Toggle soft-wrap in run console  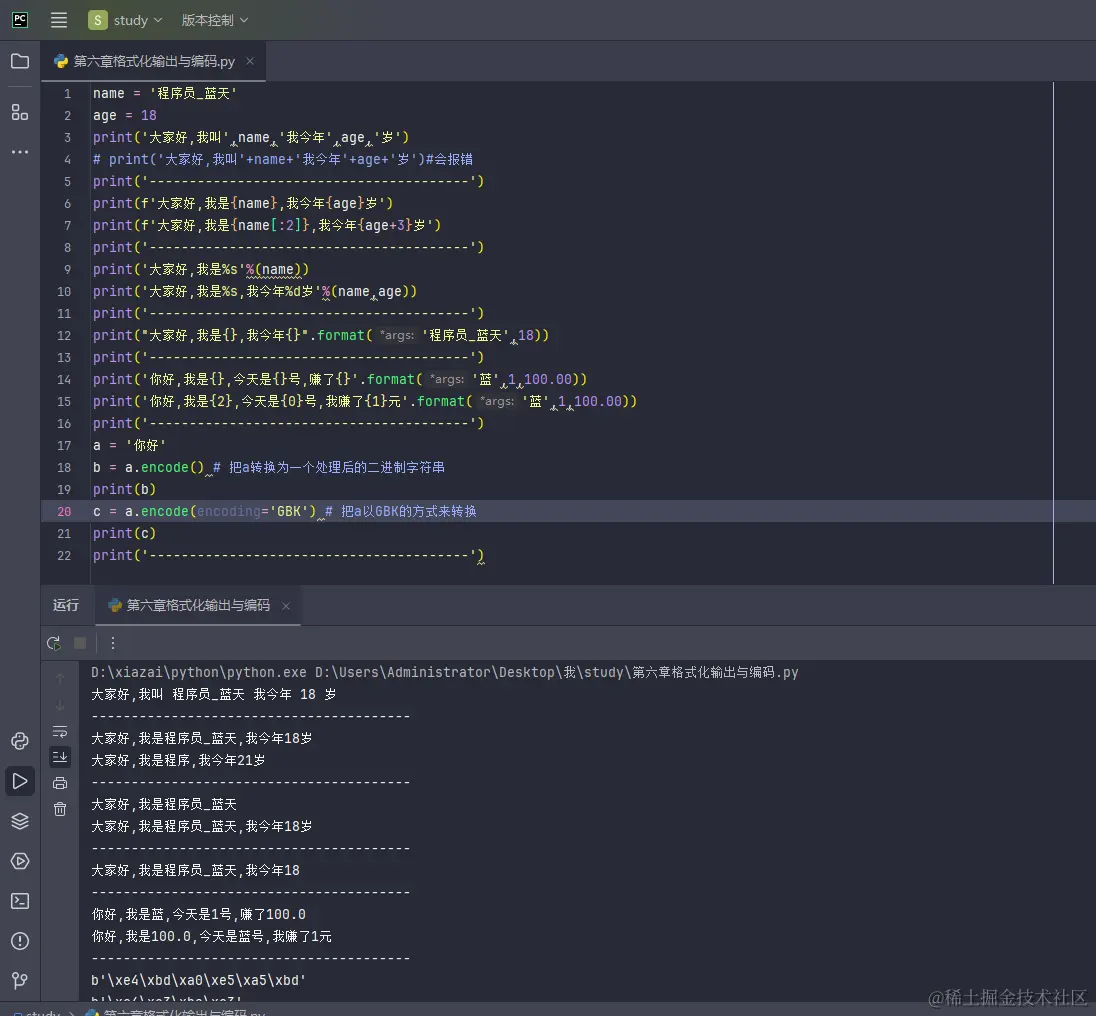(x=60, y=732)
